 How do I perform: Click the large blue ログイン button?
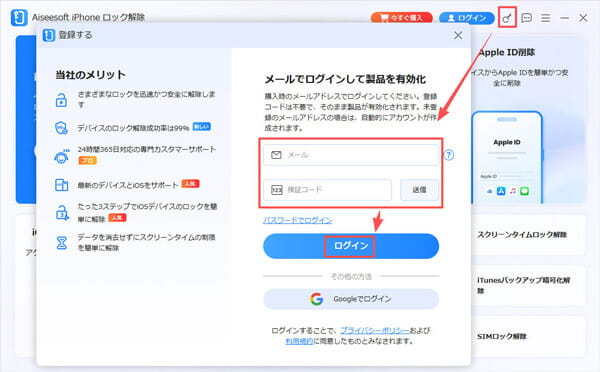pyautogui.click(x=351, y=246)
